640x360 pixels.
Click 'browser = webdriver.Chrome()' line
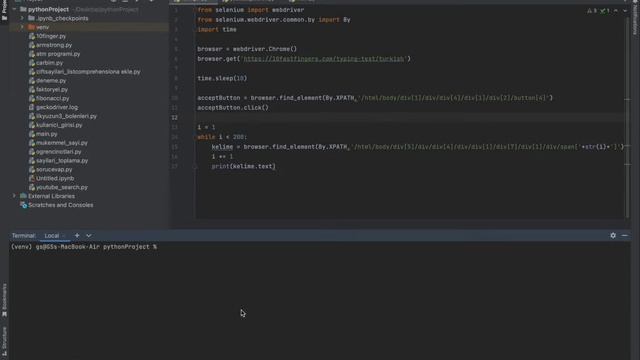tap(247, 49)
